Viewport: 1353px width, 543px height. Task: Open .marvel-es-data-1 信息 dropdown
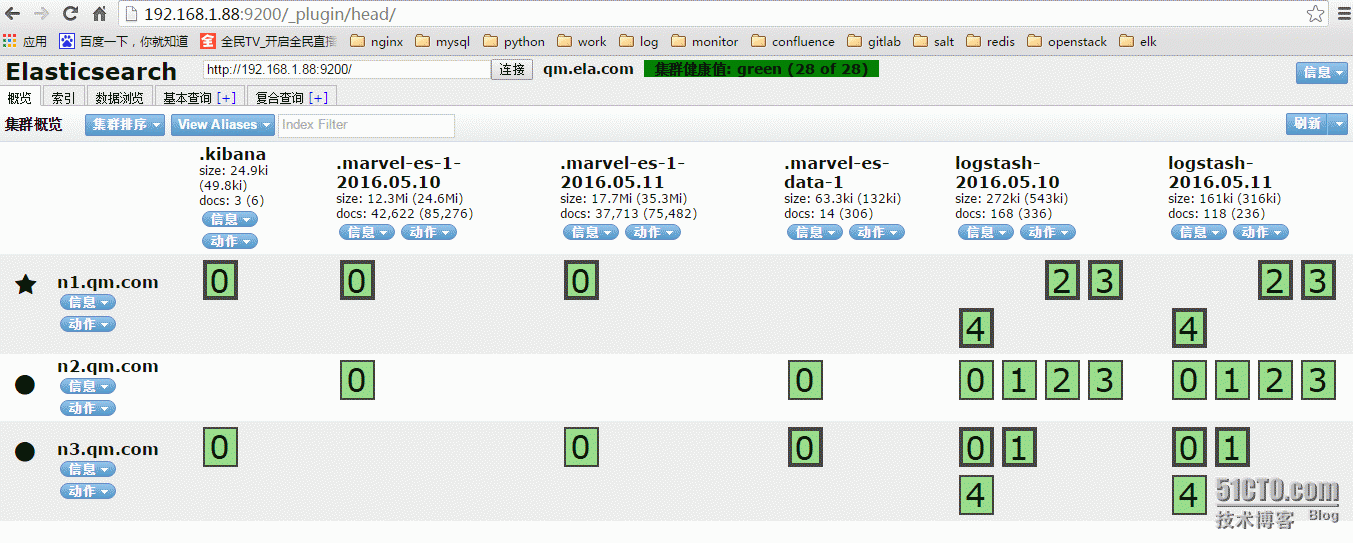[x=814, y=232]
